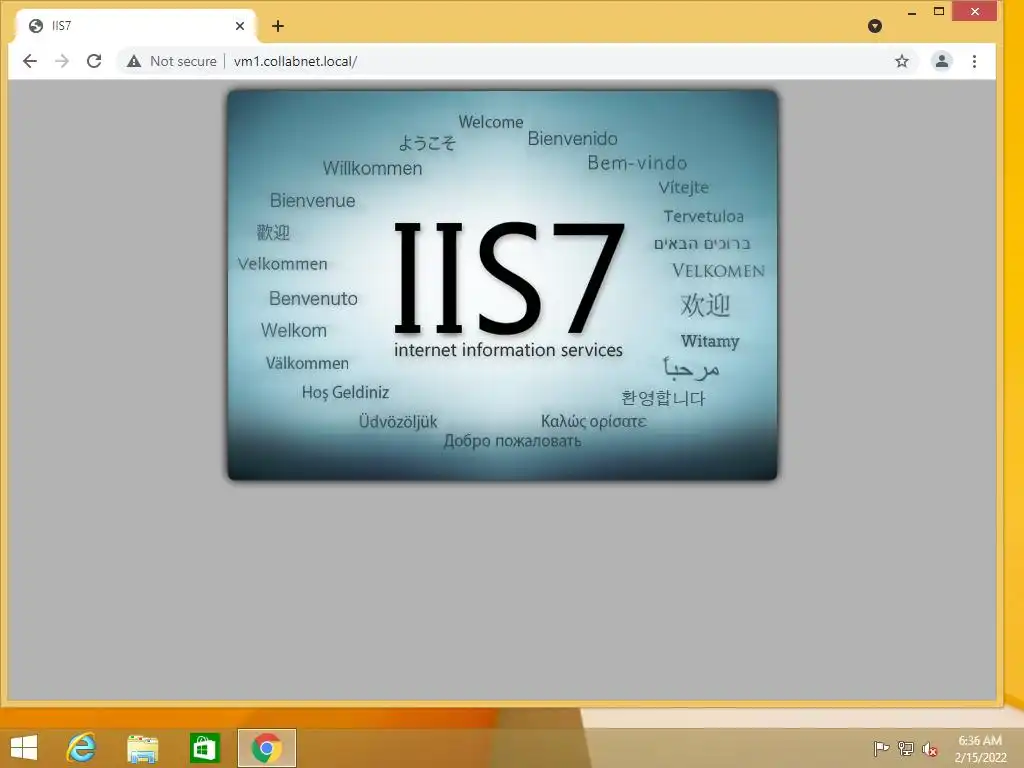Click the 'Bem-vindo' text
This screenshot has width=1024, height=768.
[x=637, y=163]
